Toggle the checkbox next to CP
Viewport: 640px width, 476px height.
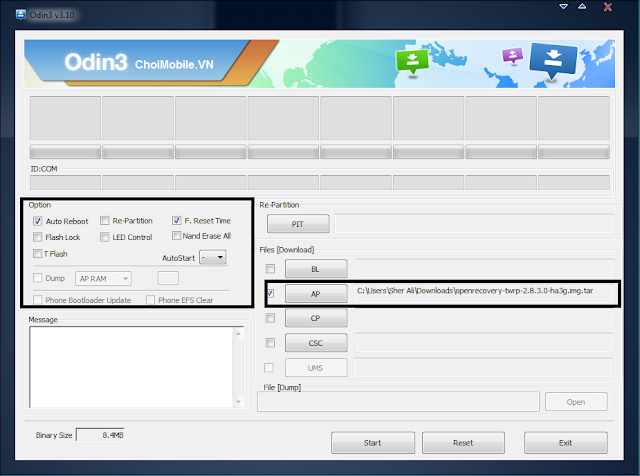point(270,318)
